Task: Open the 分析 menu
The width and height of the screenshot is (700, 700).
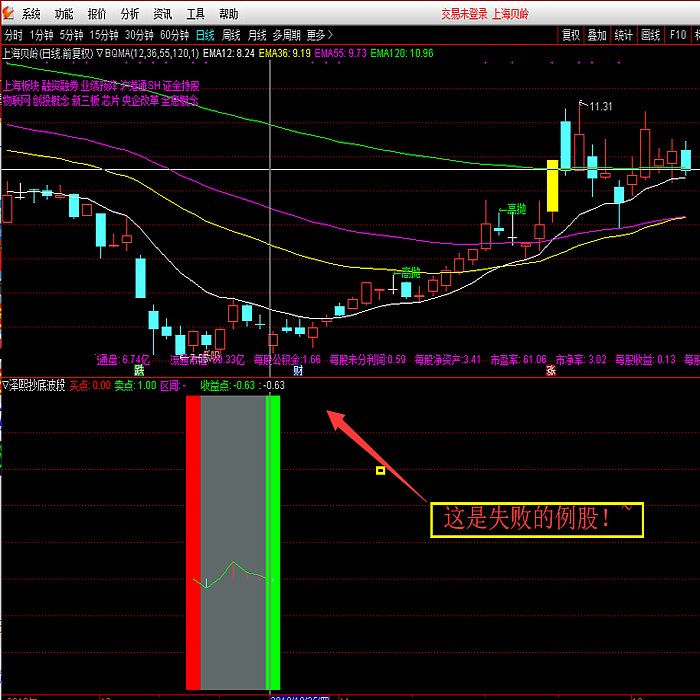Action: [130, 14]
